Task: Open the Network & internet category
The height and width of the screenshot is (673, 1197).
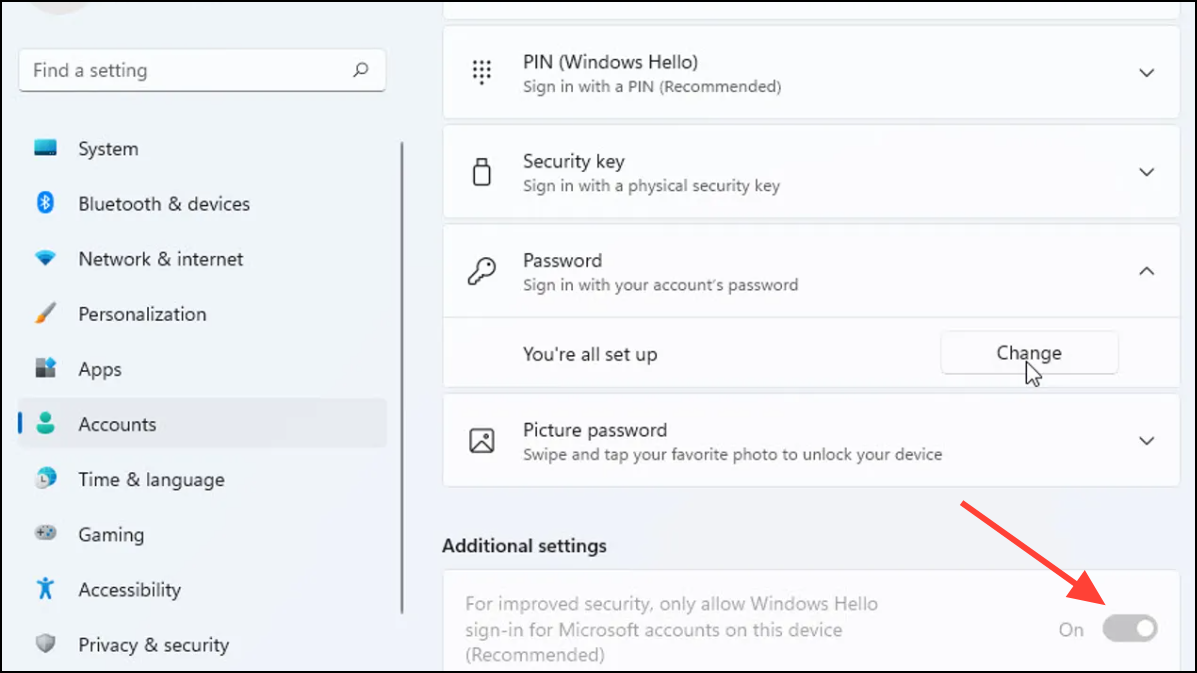Action: (x=160, y=259)
